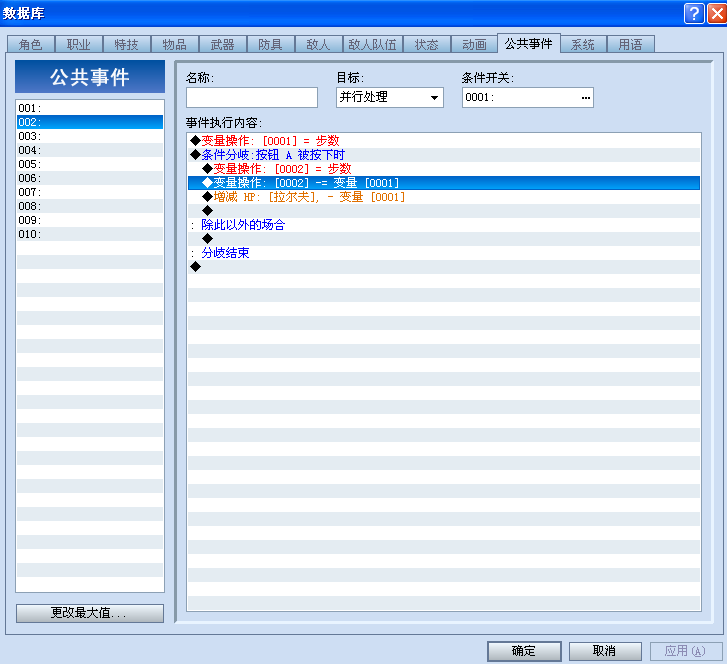Click the 应用(A) button
This screenshot has height=664, width=727.
686,651
